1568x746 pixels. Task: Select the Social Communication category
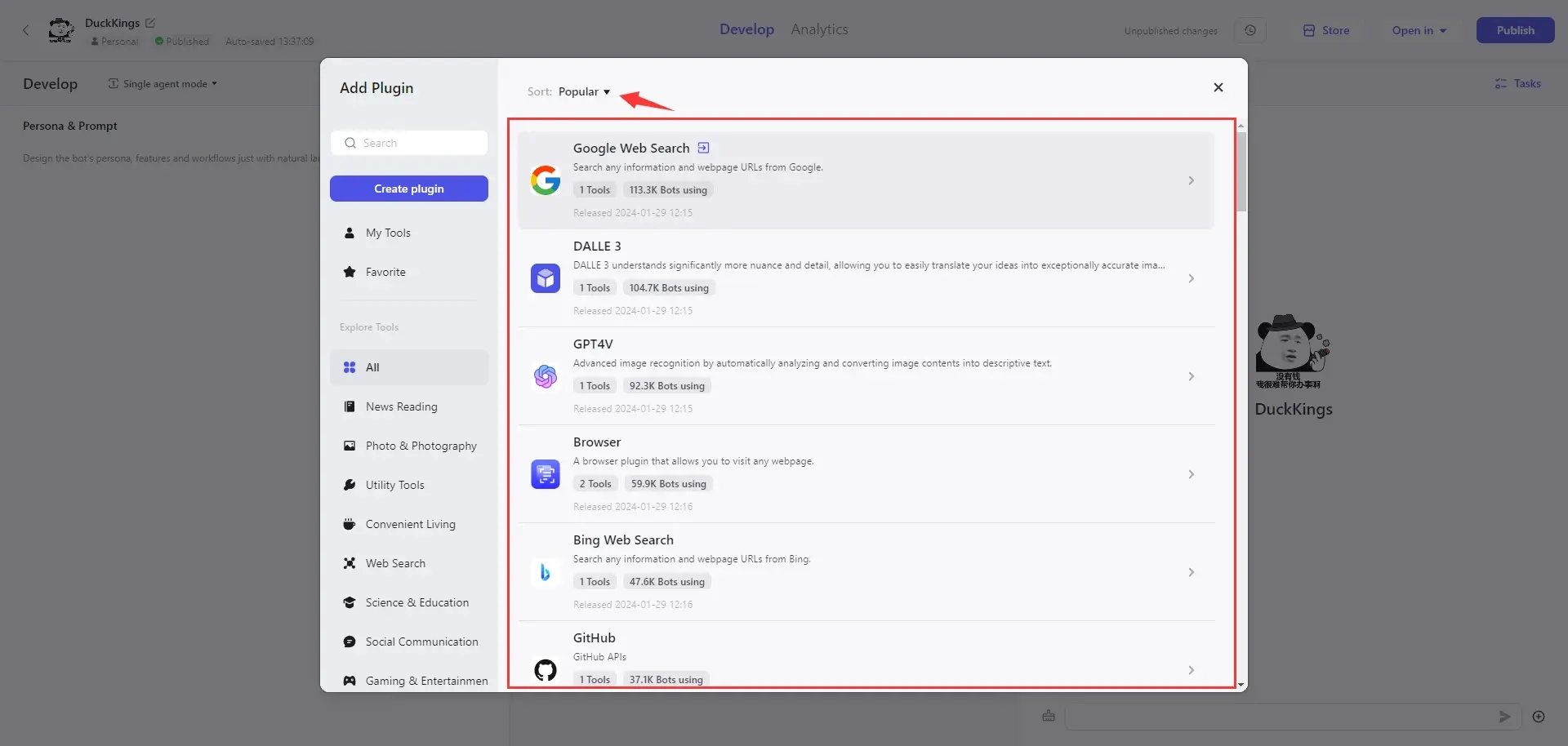click(409, 642)
